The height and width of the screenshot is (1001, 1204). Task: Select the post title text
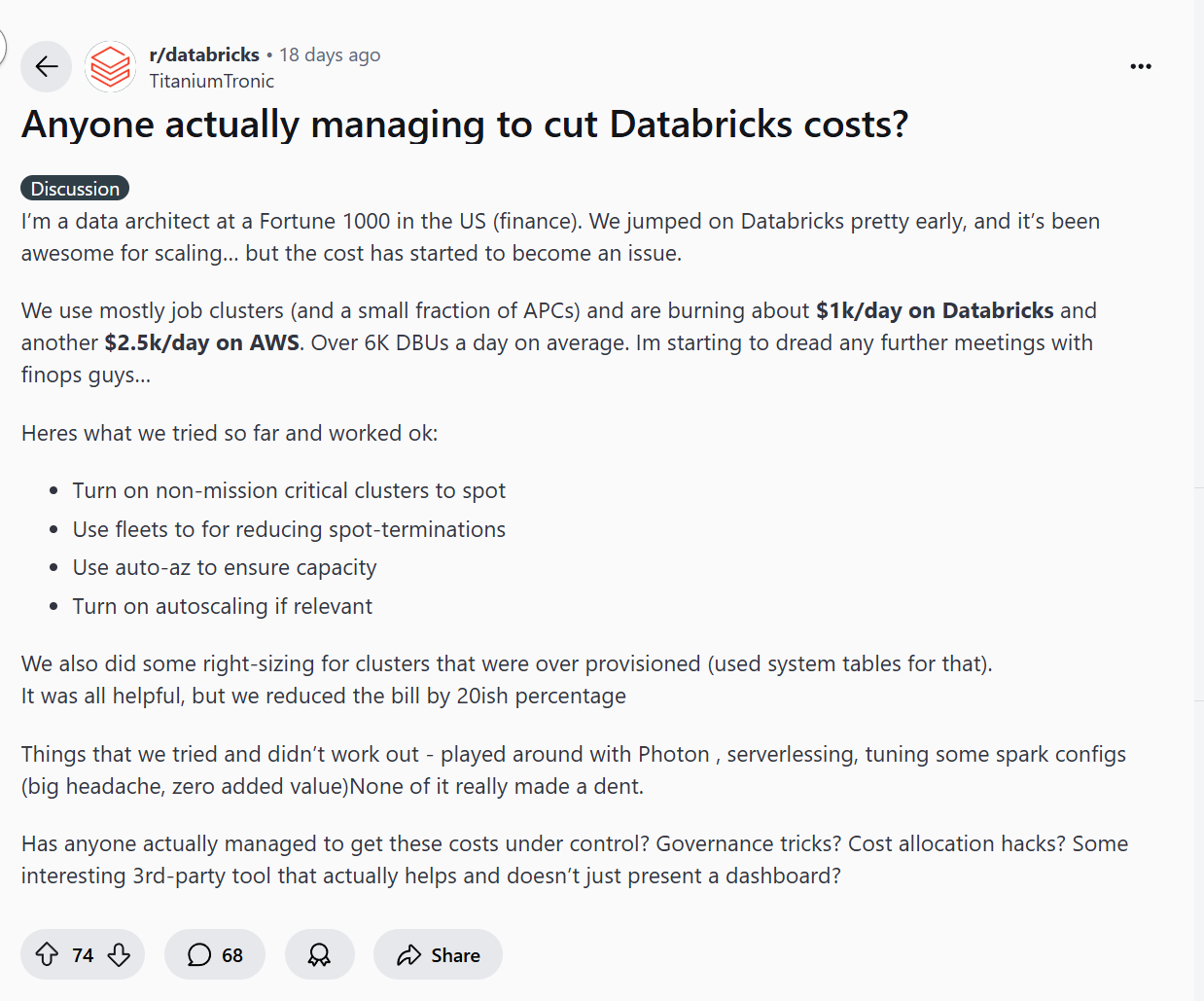click(x=464, y=125)
